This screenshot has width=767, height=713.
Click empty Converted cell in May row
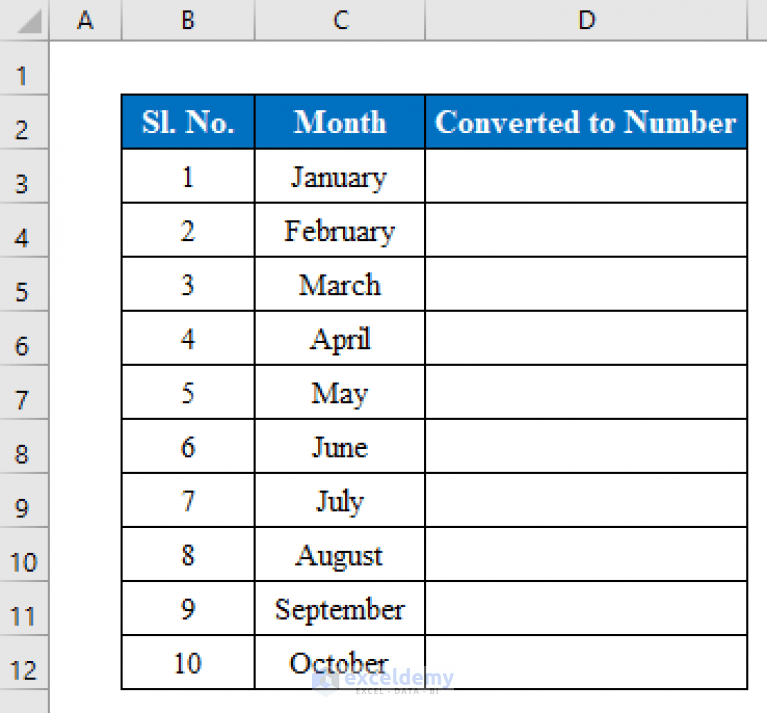point(586,392)
